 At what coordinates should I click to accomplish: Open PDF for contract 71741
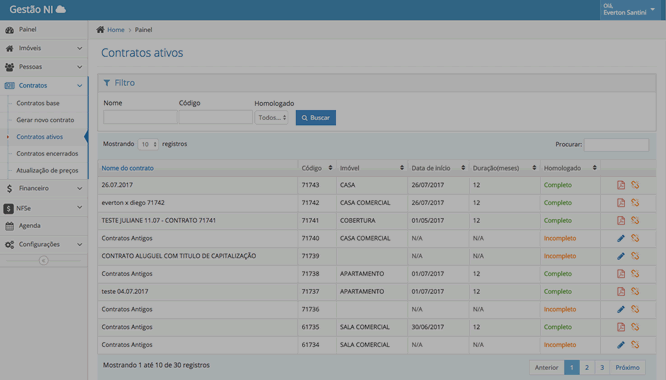tap(621, 221)
